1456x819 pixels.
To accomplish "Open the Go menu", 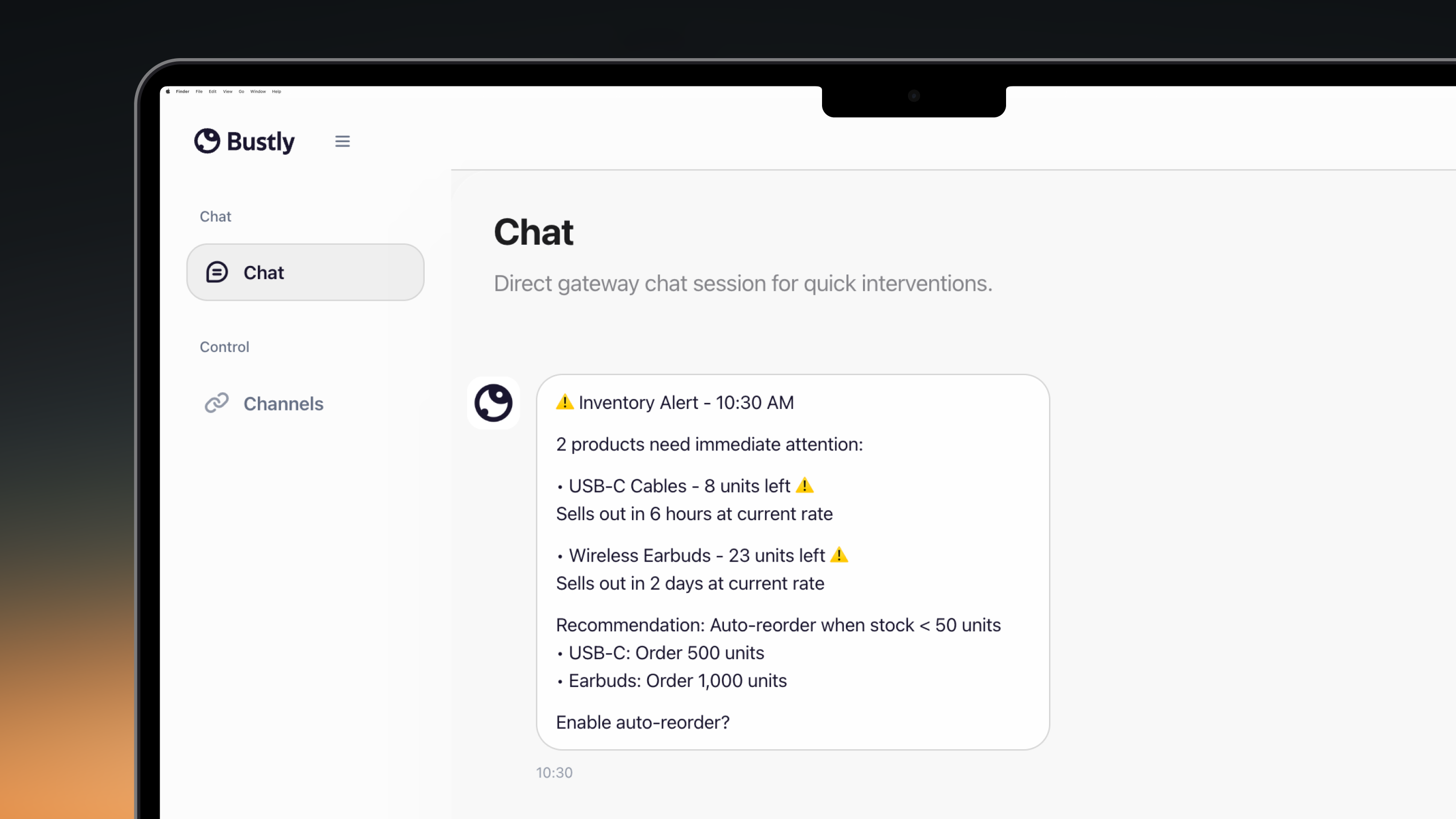I will [241, 91].
